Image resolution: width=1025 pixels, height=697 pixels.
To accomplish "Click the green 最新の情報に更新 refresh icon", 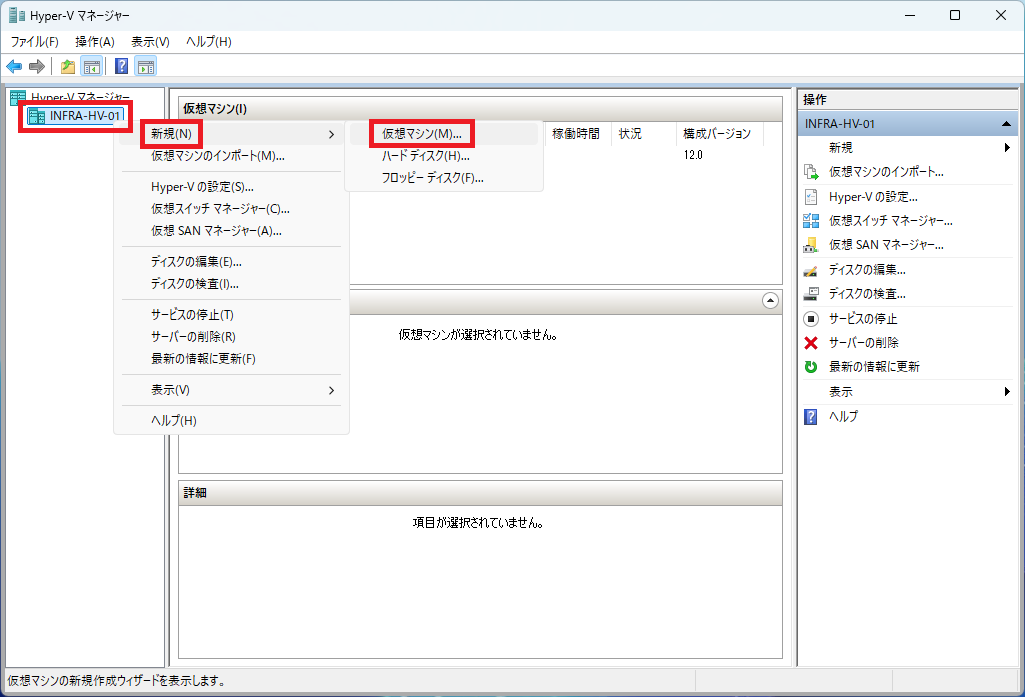I will point(811,367).
